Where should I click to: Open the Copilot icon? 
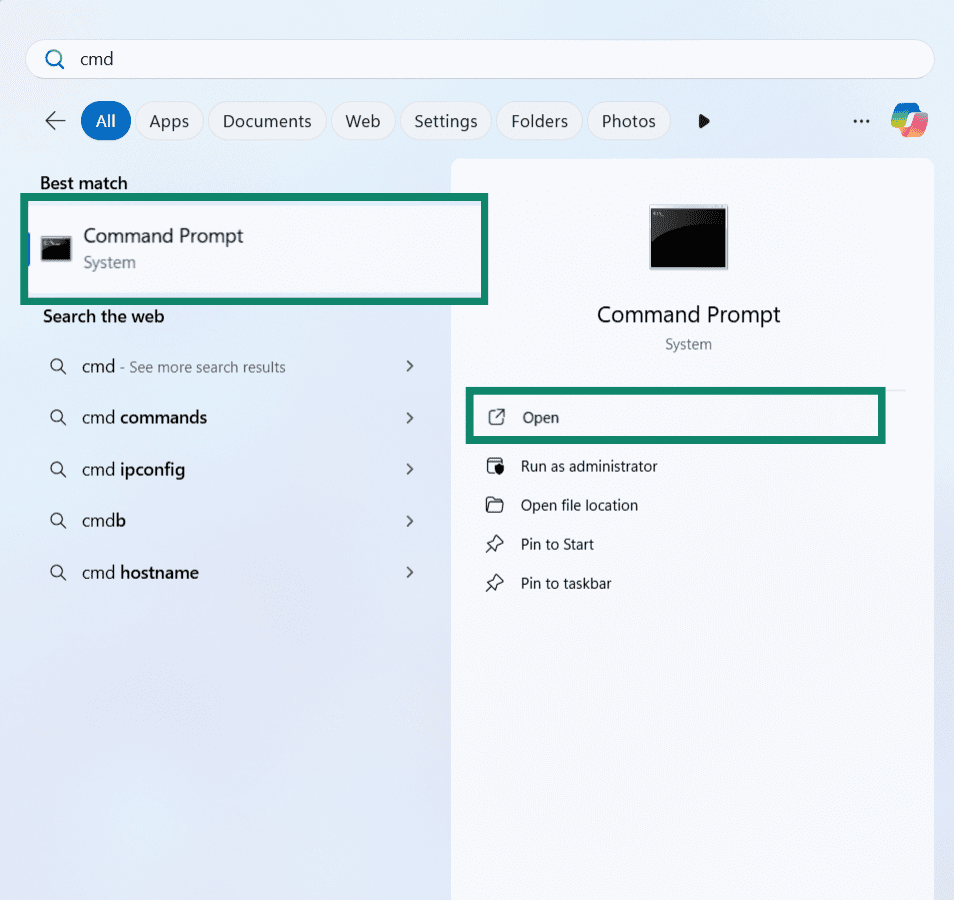[909, 121]
